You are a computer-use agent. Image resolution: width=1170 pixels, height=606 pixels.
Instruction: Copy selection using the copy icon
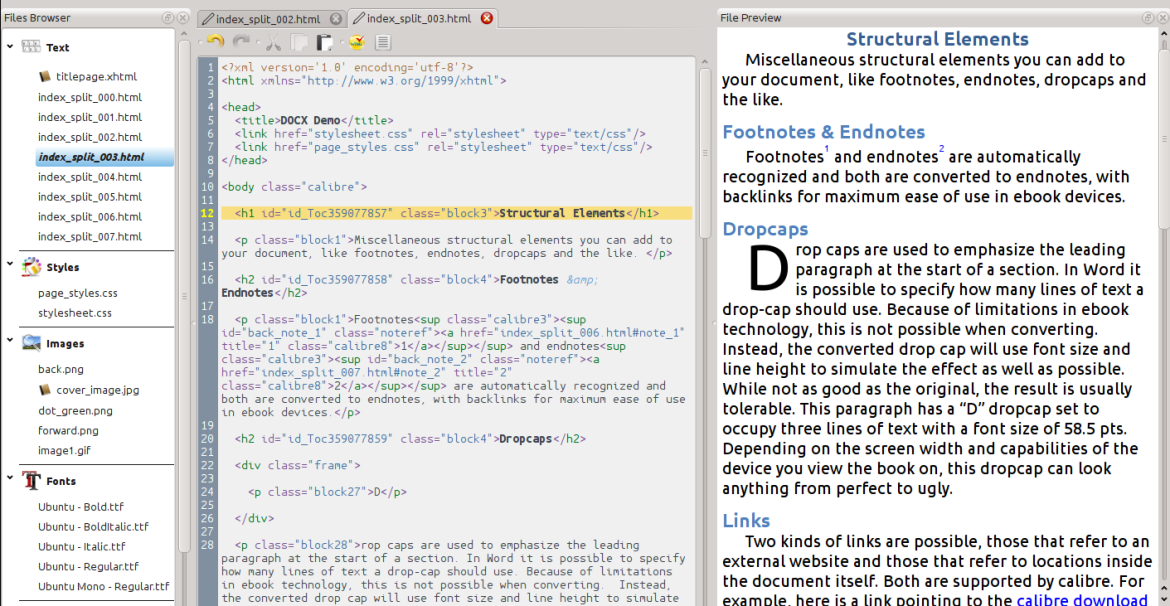point(299,43)
